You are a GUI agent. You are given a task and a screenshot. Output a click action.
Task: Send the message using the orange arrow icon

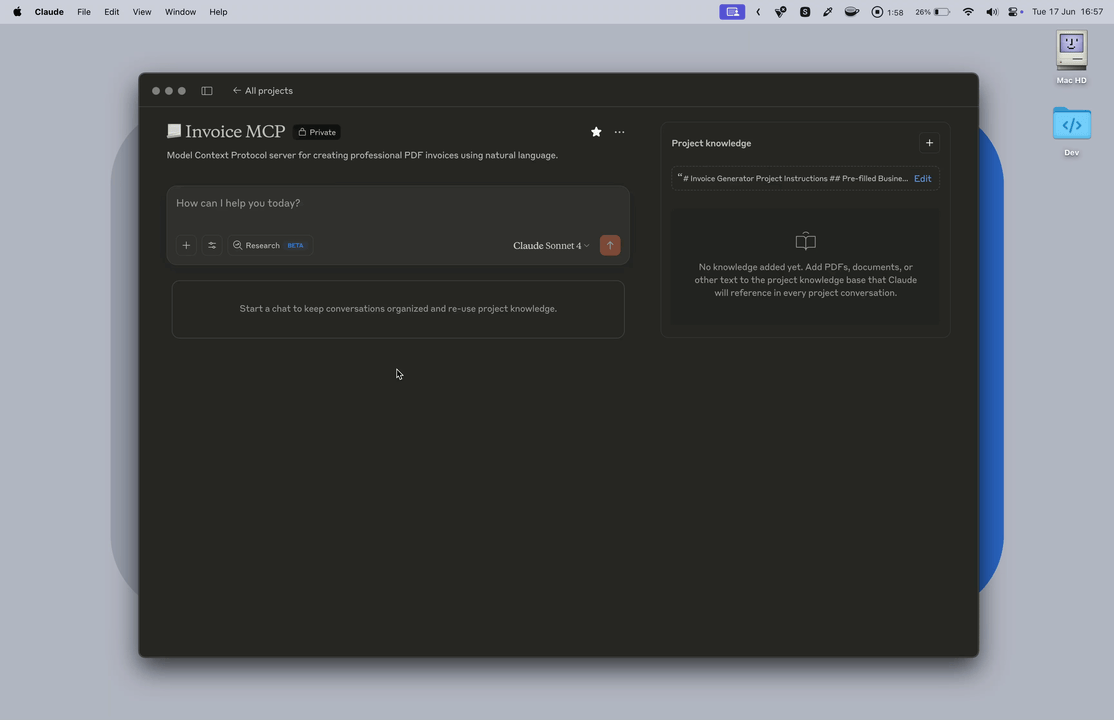click(610, 245)
